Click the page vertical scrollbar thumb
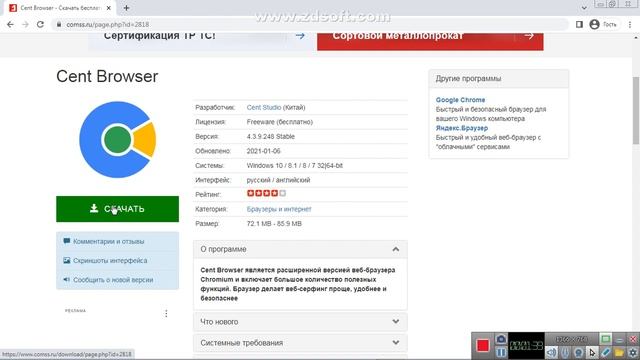640x360 pixels. click(636, 110)
